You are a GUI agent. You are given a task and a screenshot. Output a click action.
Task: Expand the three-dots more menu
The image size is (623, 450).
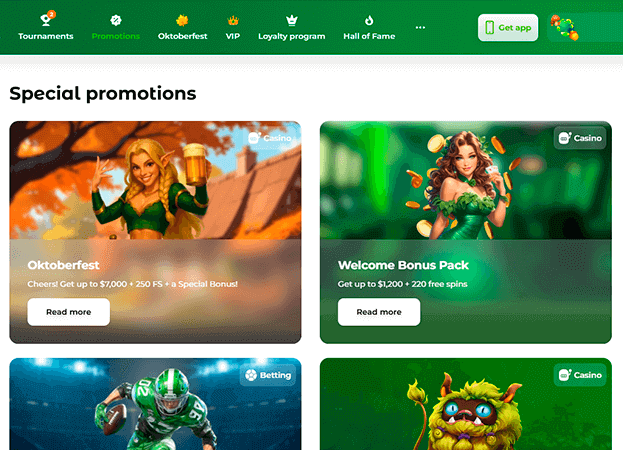click(420, 27)
